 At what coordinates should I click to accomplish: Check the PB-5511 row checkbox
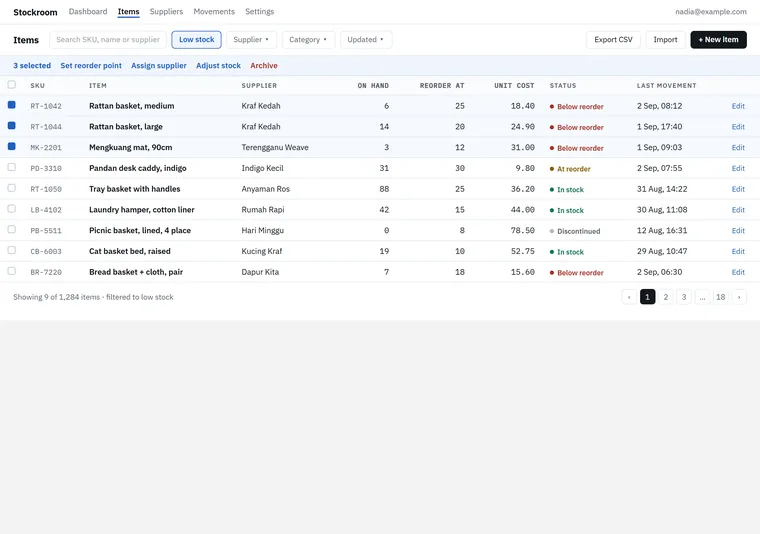tap(12, 230)
